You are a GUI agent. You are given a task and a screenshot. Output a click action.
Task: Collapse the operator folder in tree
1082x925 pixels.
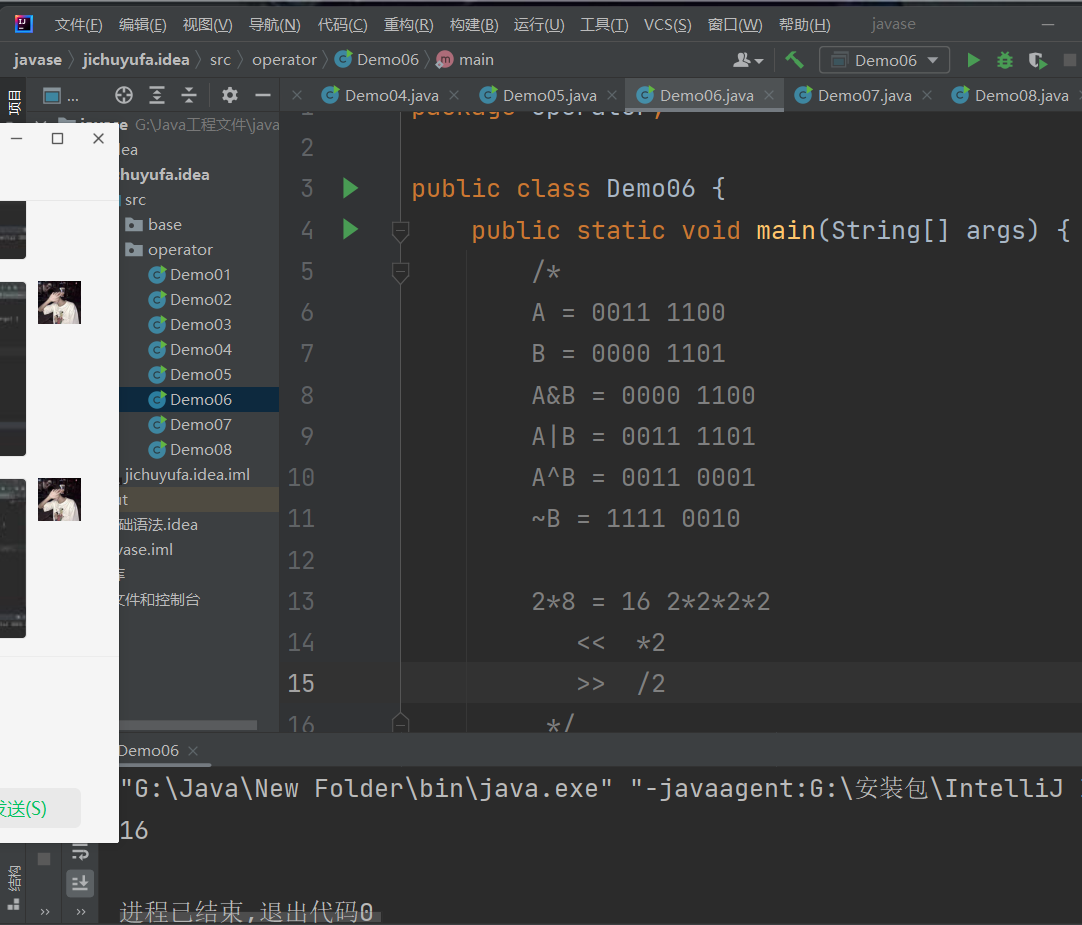click(x=180, y=250)
